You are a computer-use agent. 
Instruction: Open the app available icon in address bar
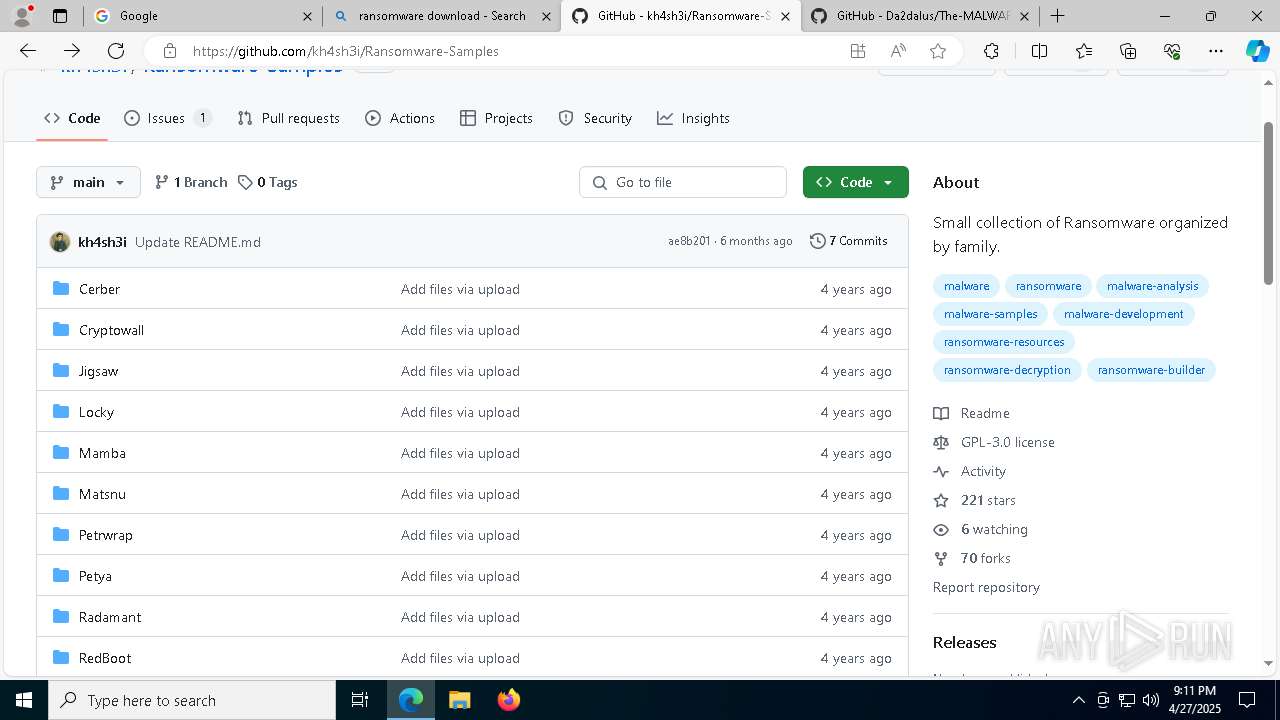click(x=857, y=51)
